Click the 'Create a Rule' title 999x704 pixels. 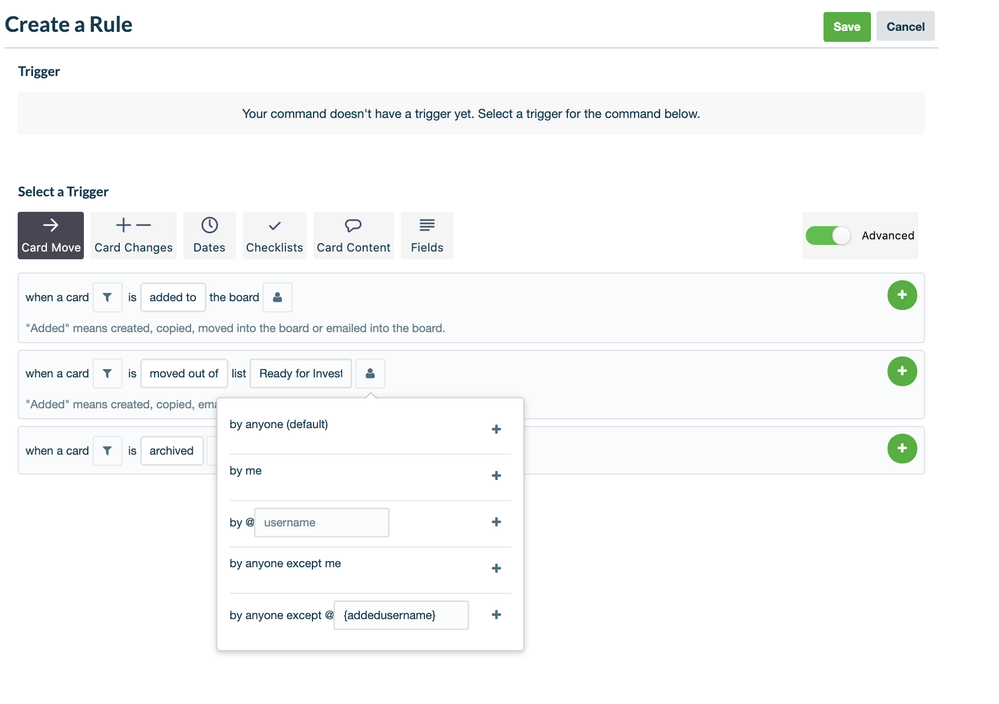pos(68,24)
